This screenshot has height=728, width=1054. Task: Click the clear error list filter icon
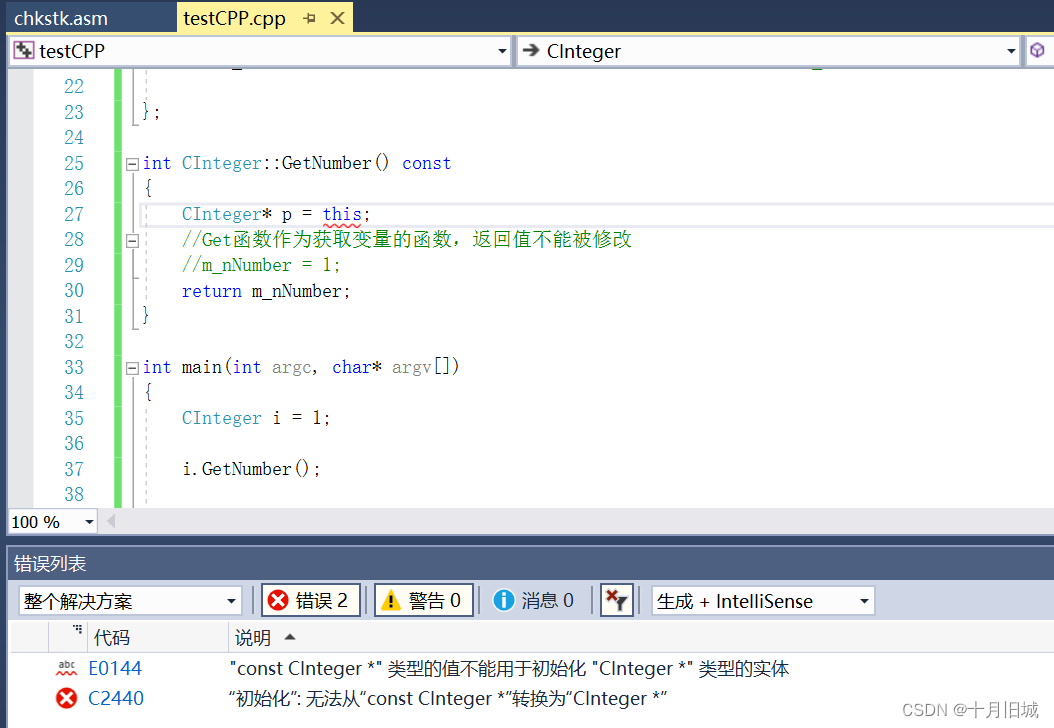(x=616, y=600)
